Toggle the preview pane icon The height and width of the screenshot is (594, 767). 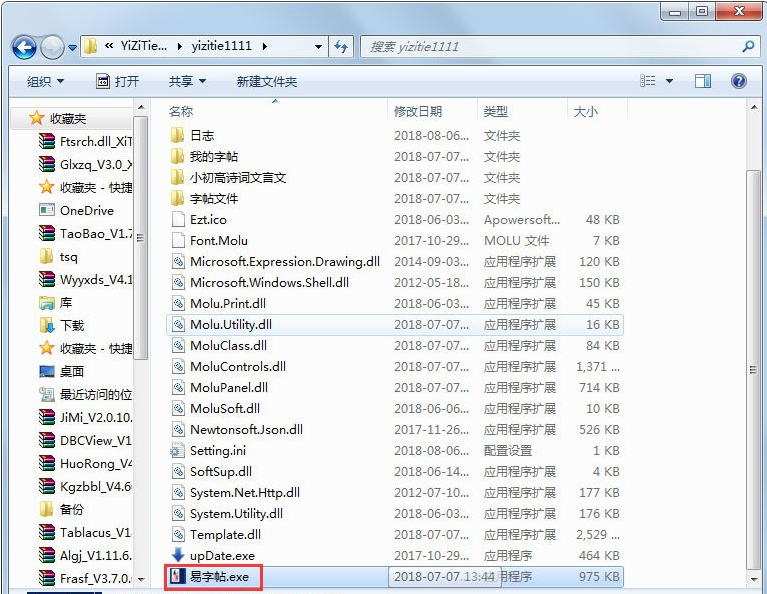(x=703, y=81)
